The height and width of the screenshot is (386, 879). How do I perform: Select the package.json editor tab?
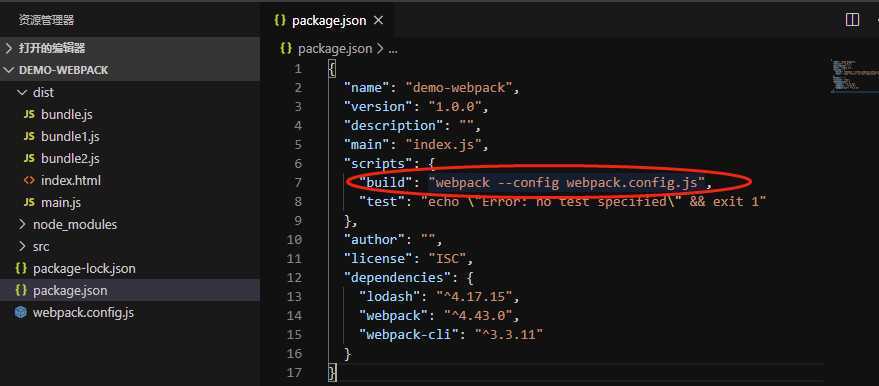pyautogui.click(x=329, y=21)
